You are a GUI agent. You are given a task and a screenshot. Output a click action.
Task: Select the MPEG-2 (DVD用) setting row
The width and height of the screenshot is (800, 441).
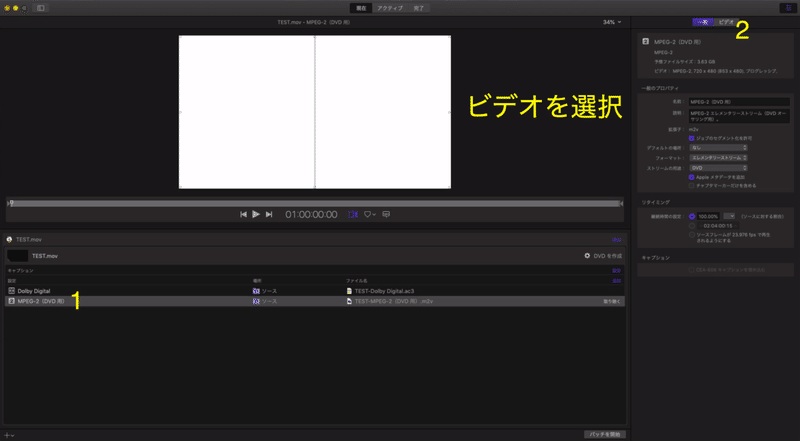(315, 301)
